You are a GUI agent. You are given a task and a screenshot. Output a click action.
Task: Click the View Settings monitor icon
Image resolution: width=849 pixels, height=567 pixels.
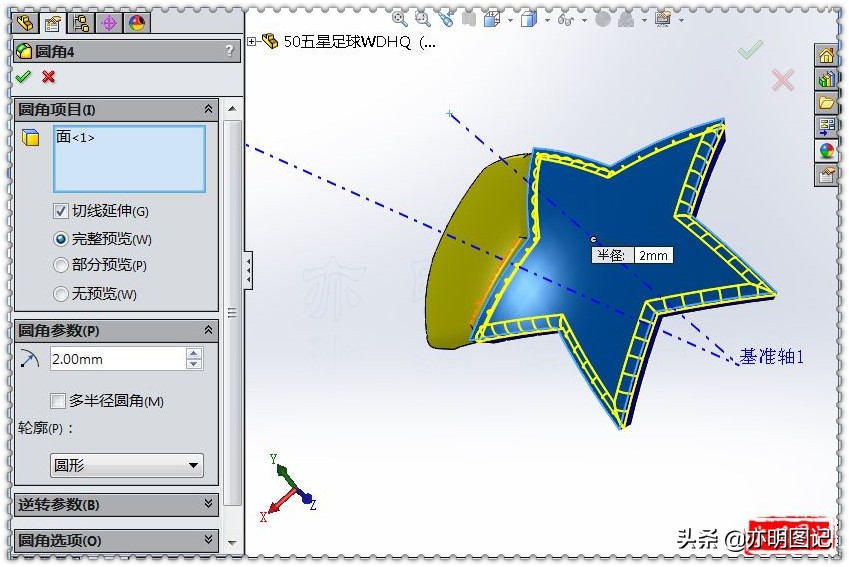pyautogui.click(x=663, y=19)
